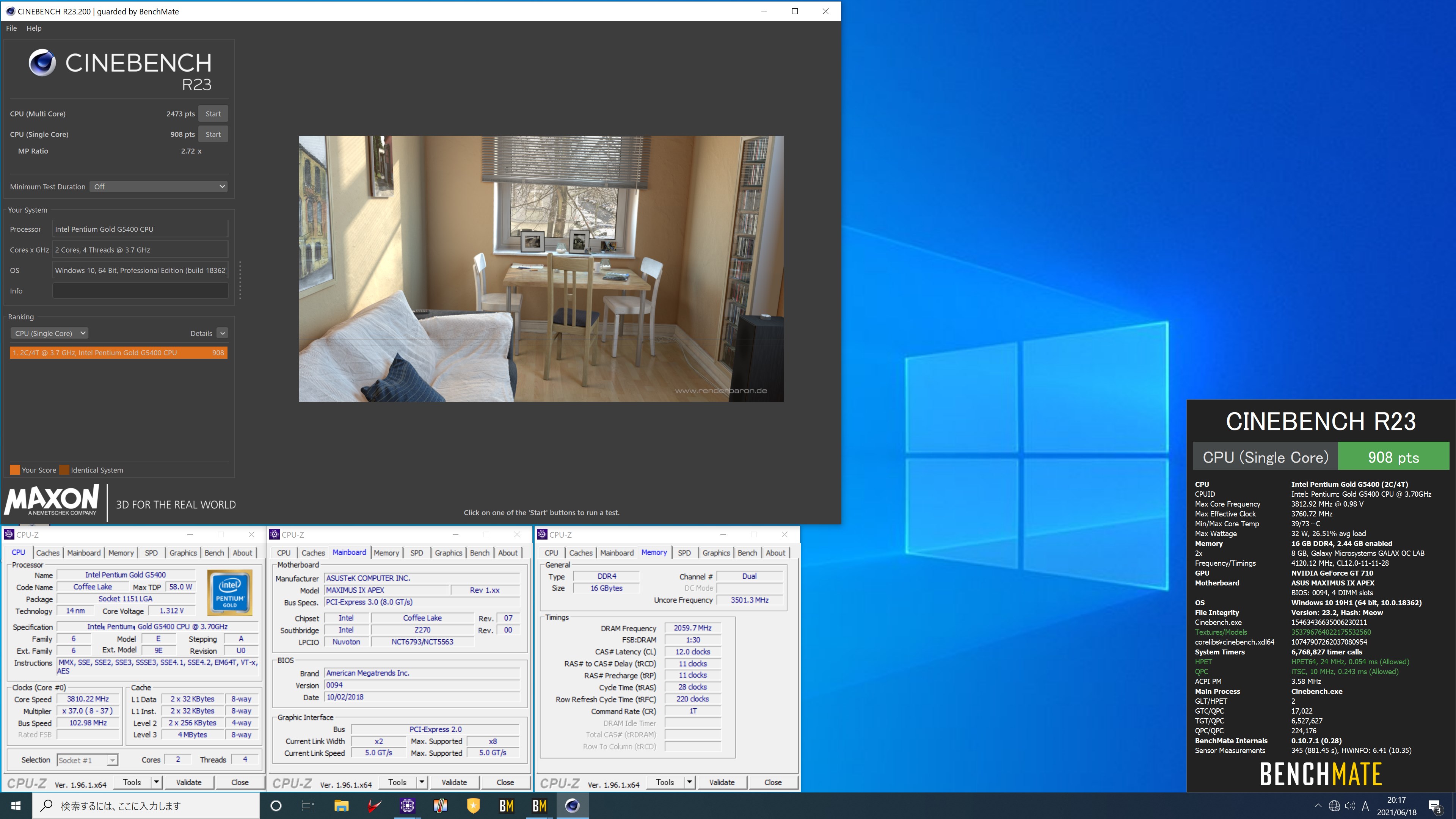Open About tab in CPU-Z Memory window

(775, 553)
